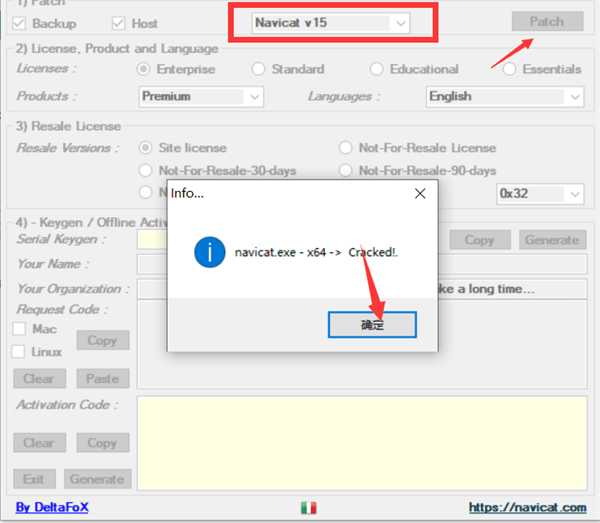Toggle the Backup checkbox
Screen dimensions: 600x523
[x=19, y=23]
